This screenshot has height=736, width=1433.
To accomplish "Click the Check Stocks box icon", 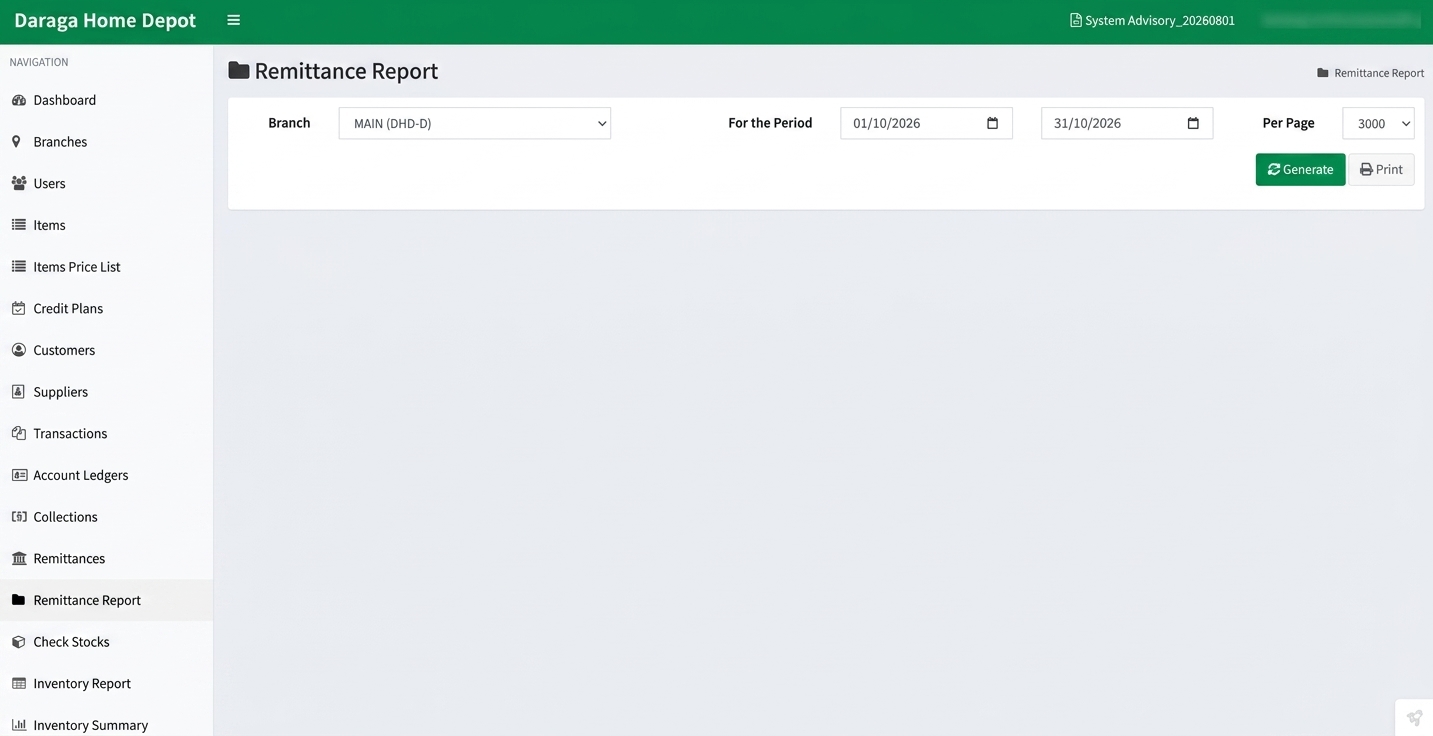I will (18, 642).
